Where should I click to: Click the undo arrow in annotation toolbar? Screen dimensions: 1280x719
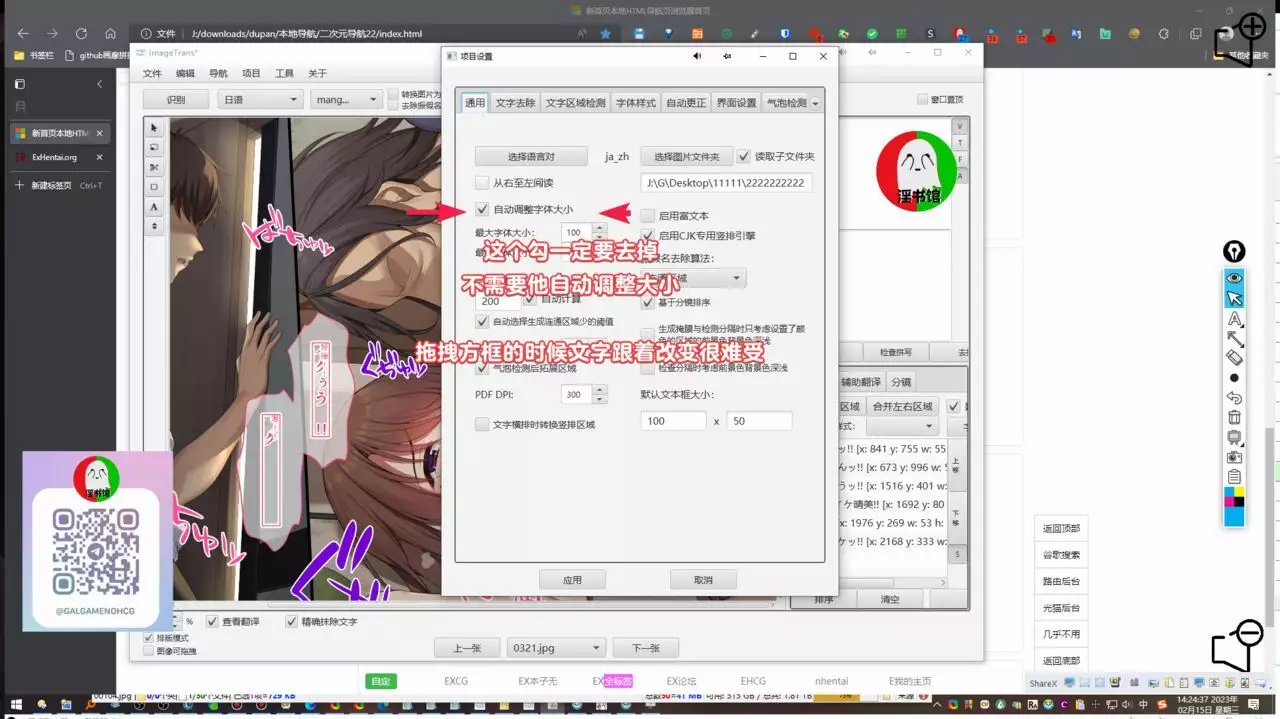tap(1234, 397)
